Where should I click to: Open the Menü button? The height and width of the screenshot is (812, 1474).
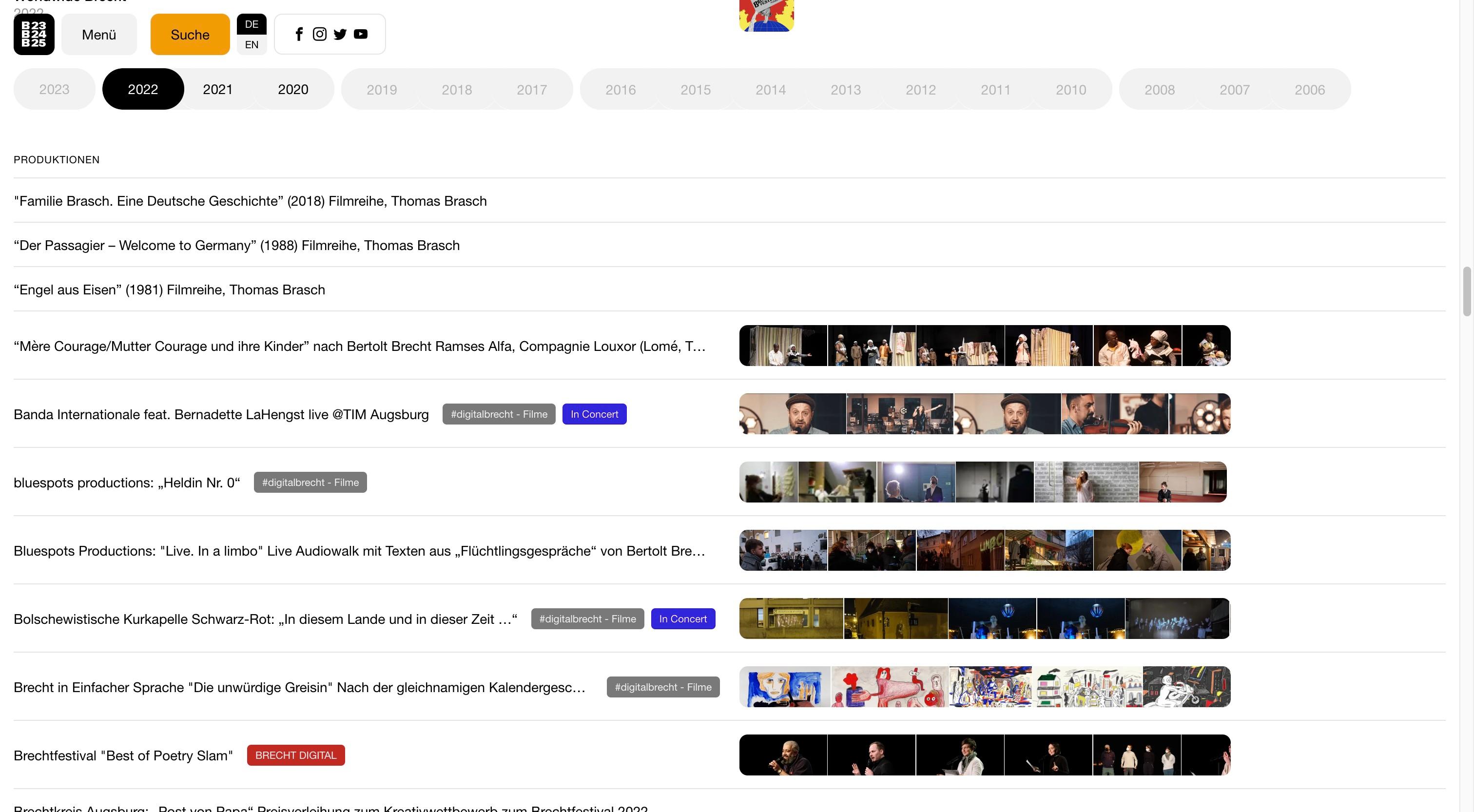pos(99,34)
